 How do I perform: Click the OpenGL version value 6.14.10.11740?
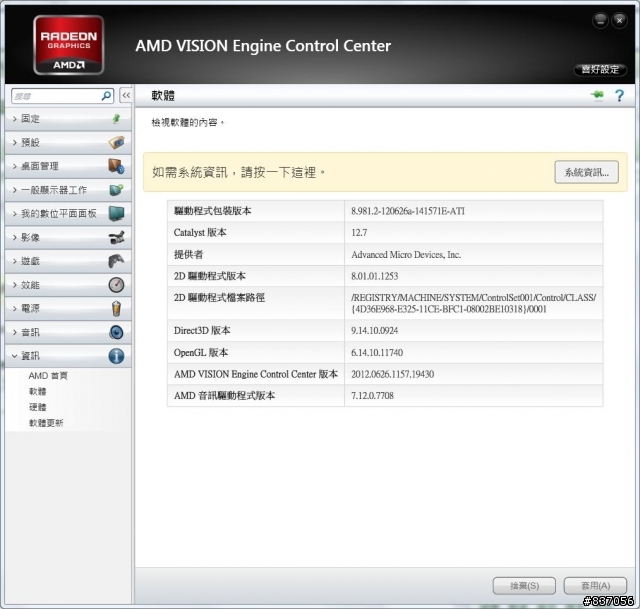coord(377,353)
